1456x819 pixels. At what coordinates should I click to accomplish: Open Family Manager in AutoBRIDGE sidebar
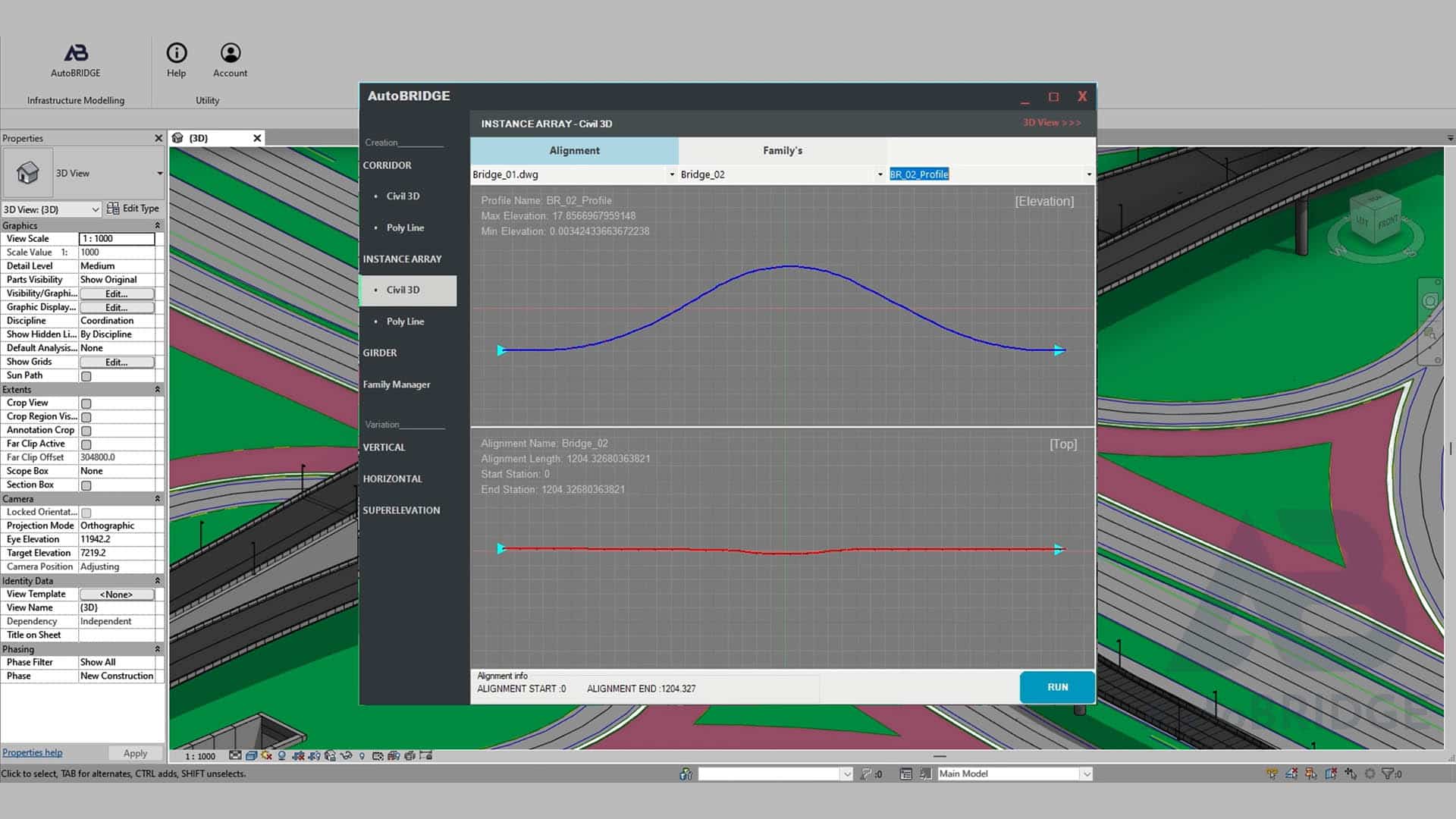tap(396, 384)
